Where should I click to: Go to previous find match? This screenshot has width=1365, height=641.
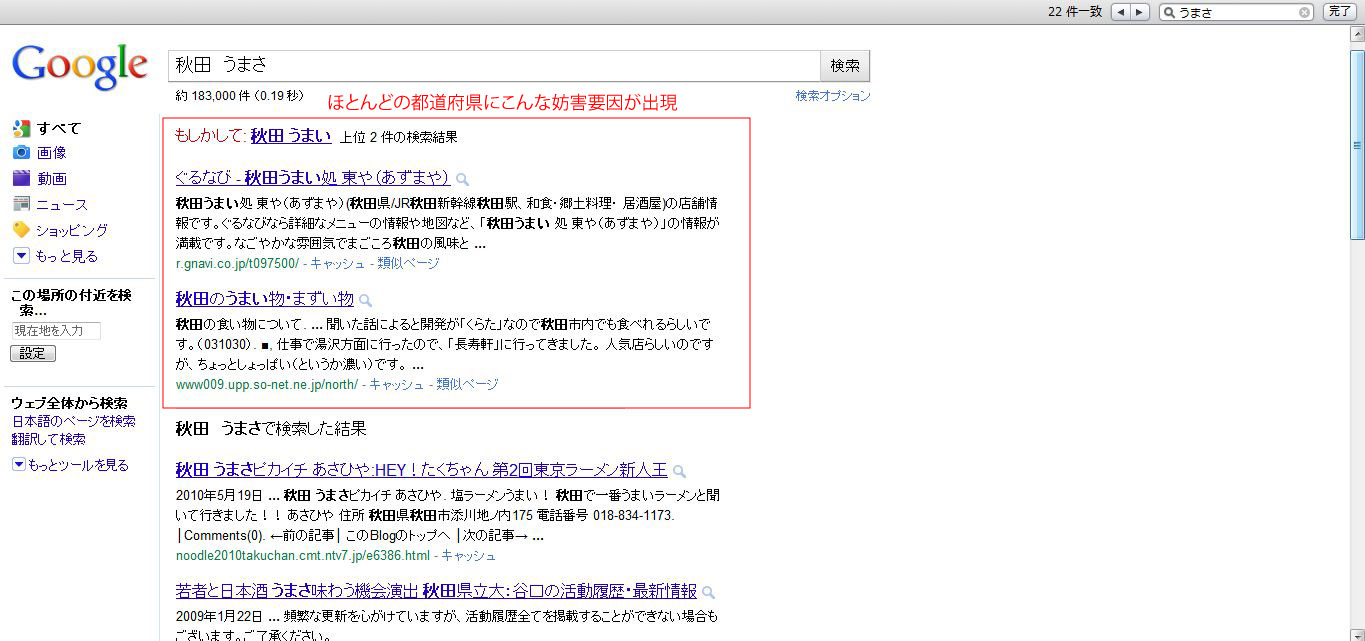pyautogui.click(x=1121, y=12)
